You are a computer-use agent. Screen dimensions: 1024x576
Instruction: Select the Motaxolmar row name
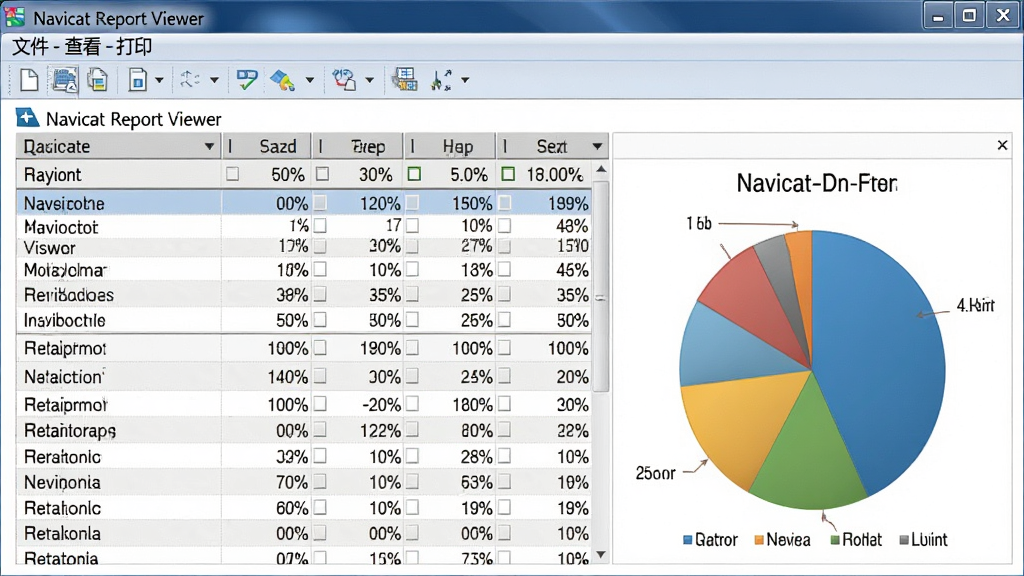coord(65,270)
